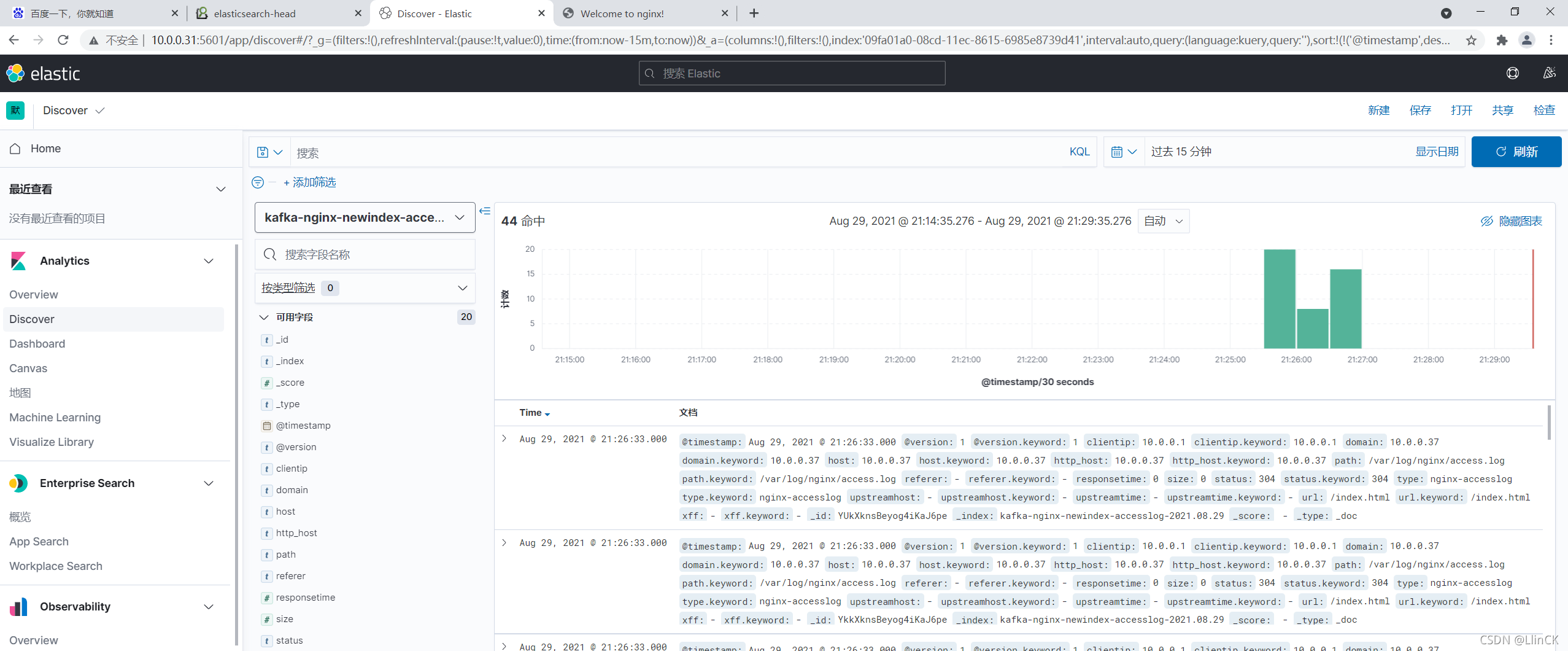Select the http_host field
Image resolution: width=1568 pixels, height=651 pixels.
296,533
